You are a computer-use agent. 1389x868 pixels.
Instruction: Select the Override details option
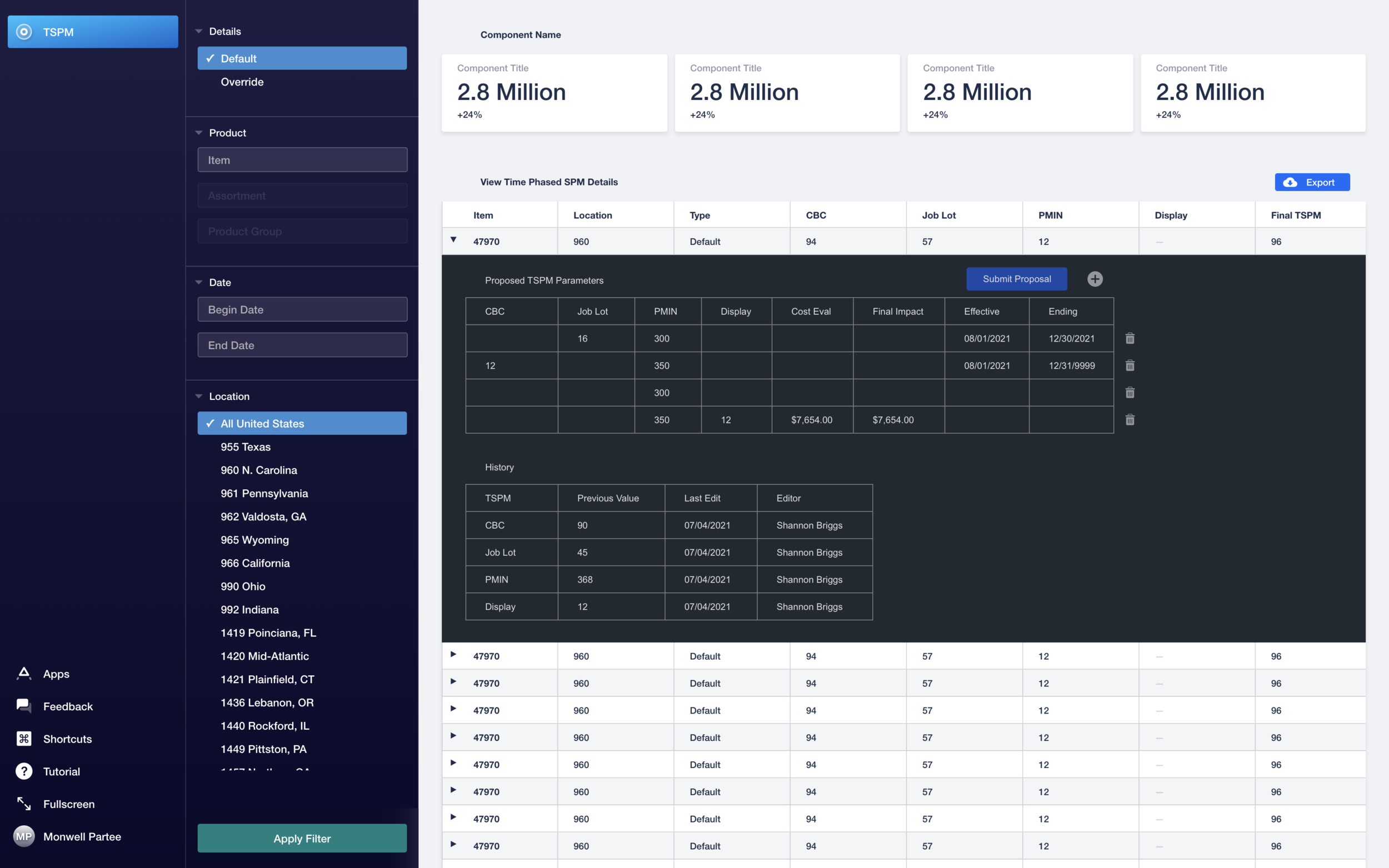[x=242, y=82]
